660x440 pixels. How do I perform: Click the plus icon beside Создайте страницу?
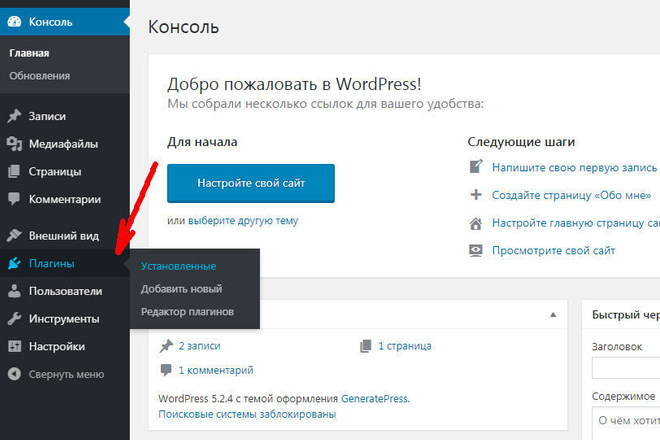(x=476, y=195)
